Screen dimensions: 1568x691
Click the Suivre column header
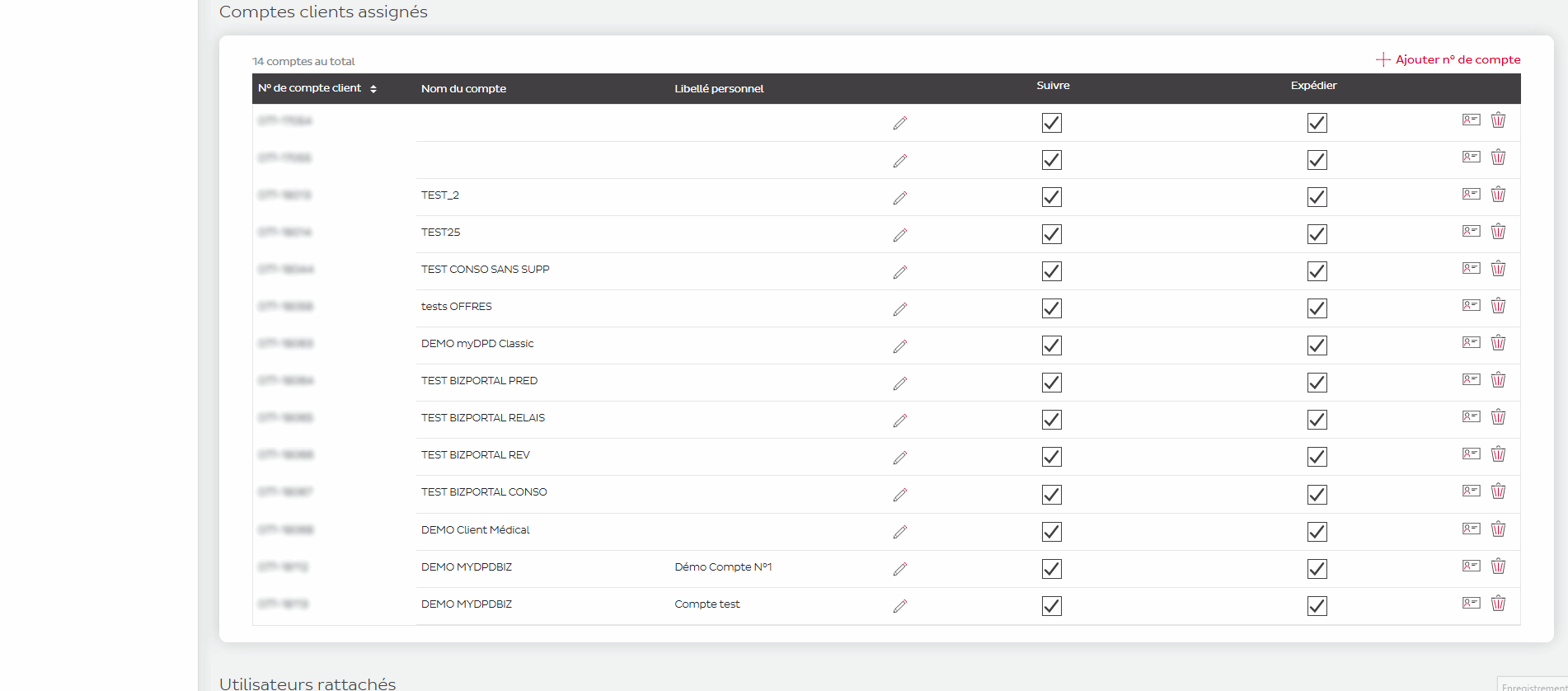point(1053,86)
